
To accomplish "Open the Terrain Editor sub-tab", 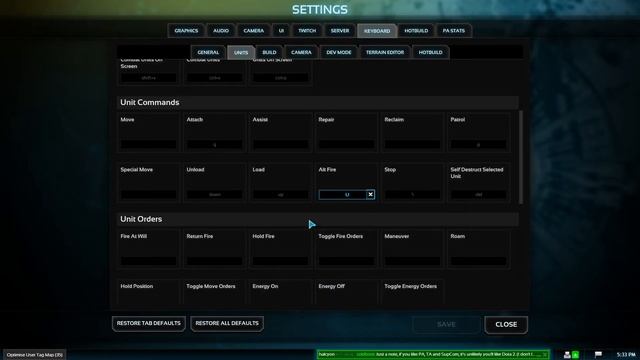I will pos(385,52).
